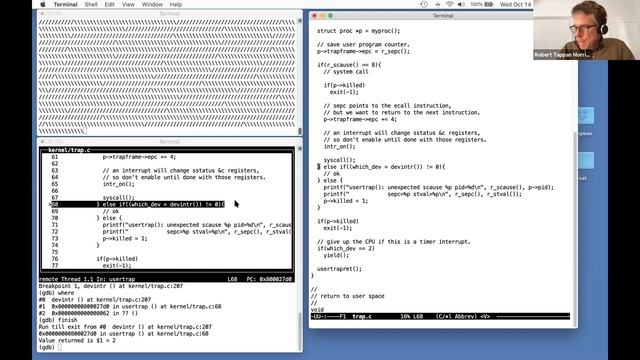640x360 pixels.
Task: Click the '(gdb) where' command line
Action: pyautogui.click(x=56, y=293)
